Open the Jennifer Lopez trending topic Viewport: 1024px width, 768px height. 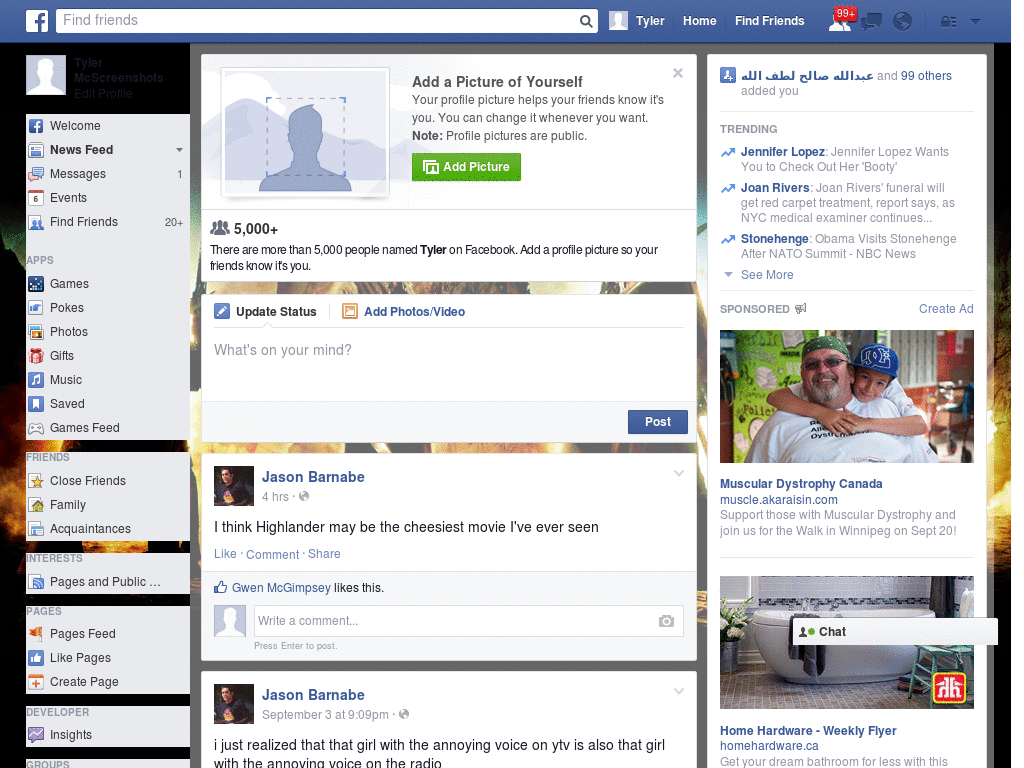[782, 152]
